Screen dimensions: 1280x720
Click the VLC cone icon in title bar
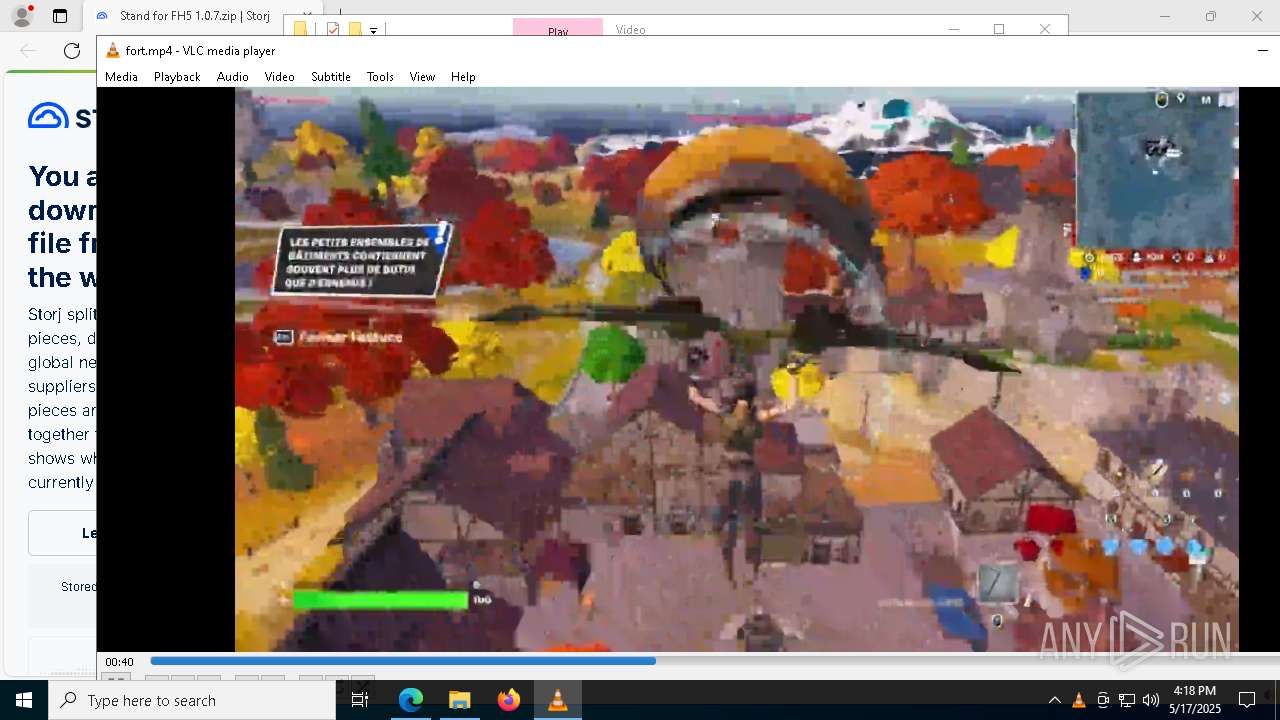(113, 51)
